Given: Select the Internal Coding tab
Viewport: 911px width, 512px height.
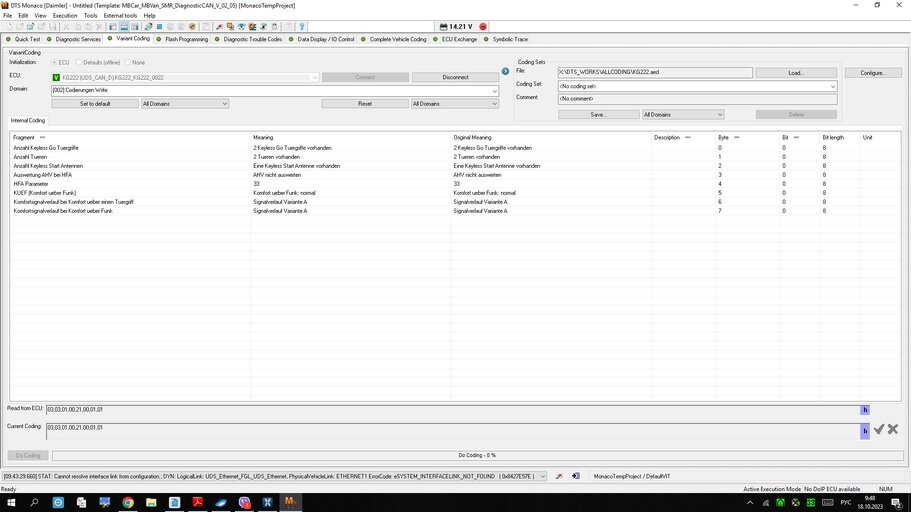Looking at the screenshot, I should (28, 120).
